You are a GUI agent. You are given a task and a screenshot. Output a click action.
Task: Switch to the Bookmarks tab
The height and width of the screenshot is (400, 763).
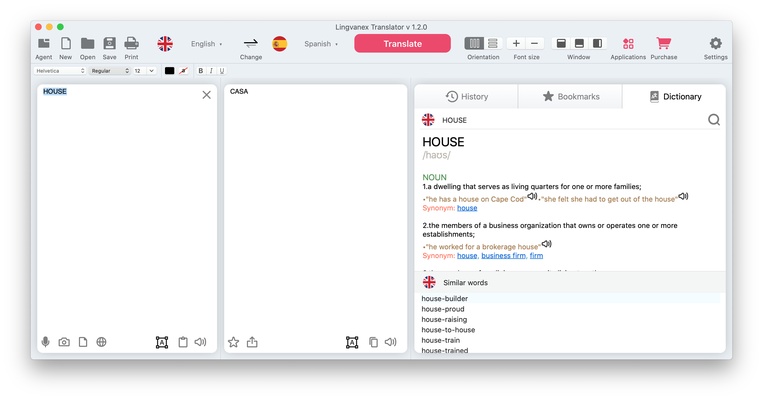(570, 96)
